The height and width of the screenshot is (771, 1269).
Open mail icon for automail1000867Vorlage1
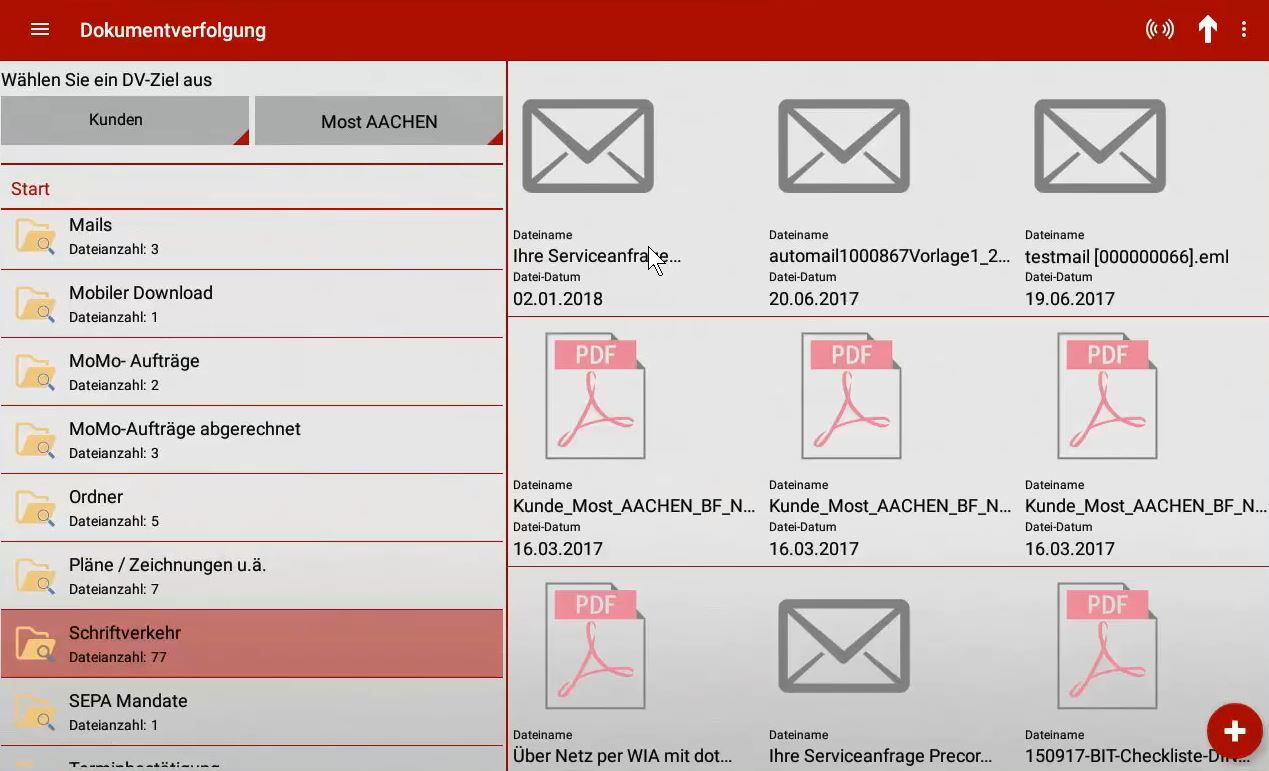click(x=844, y=146)
